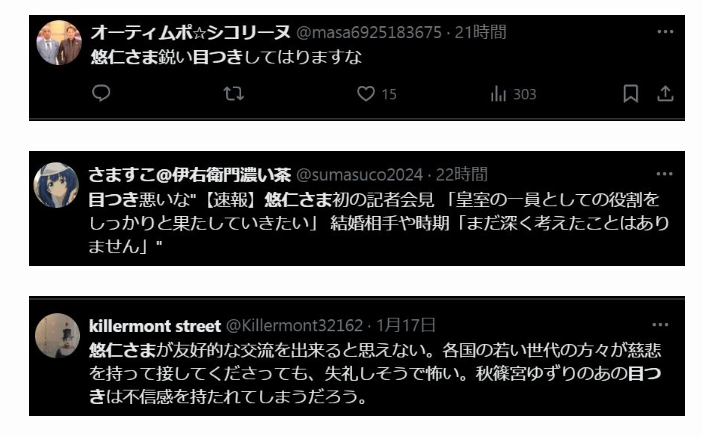Click display name killermont street
The image size is (702, 436).
point(155,325)
